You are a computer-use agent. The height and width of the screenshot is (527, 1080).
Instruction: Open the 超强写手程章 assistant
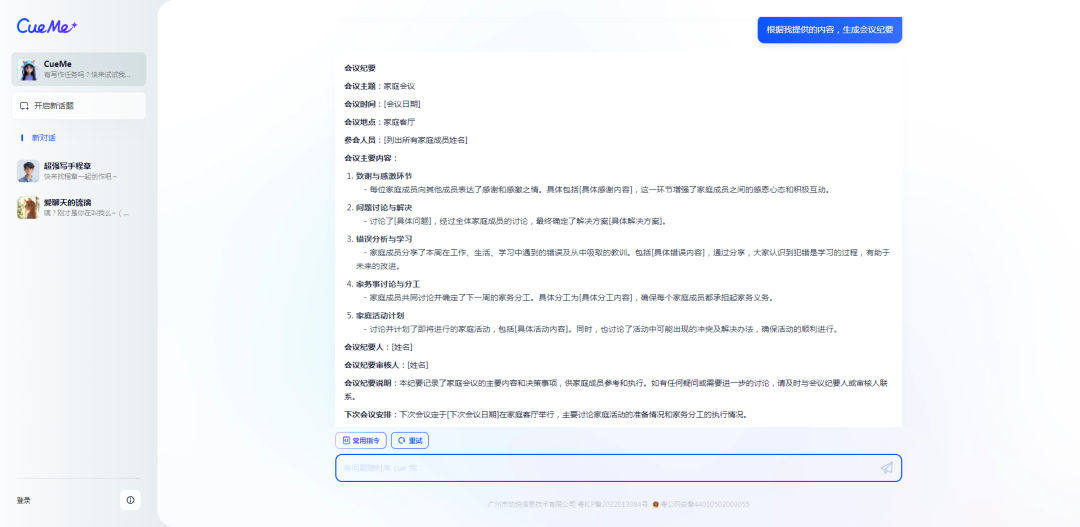pos(79,171)
